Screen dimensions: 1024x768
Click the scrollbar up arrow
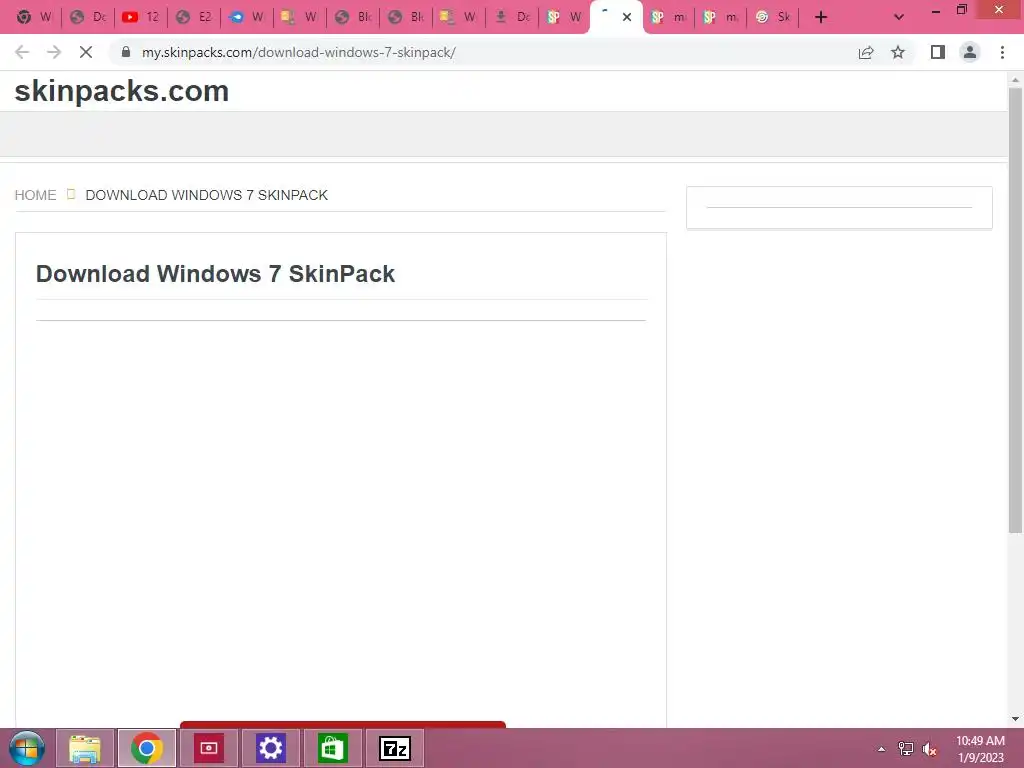point(1015,80)
